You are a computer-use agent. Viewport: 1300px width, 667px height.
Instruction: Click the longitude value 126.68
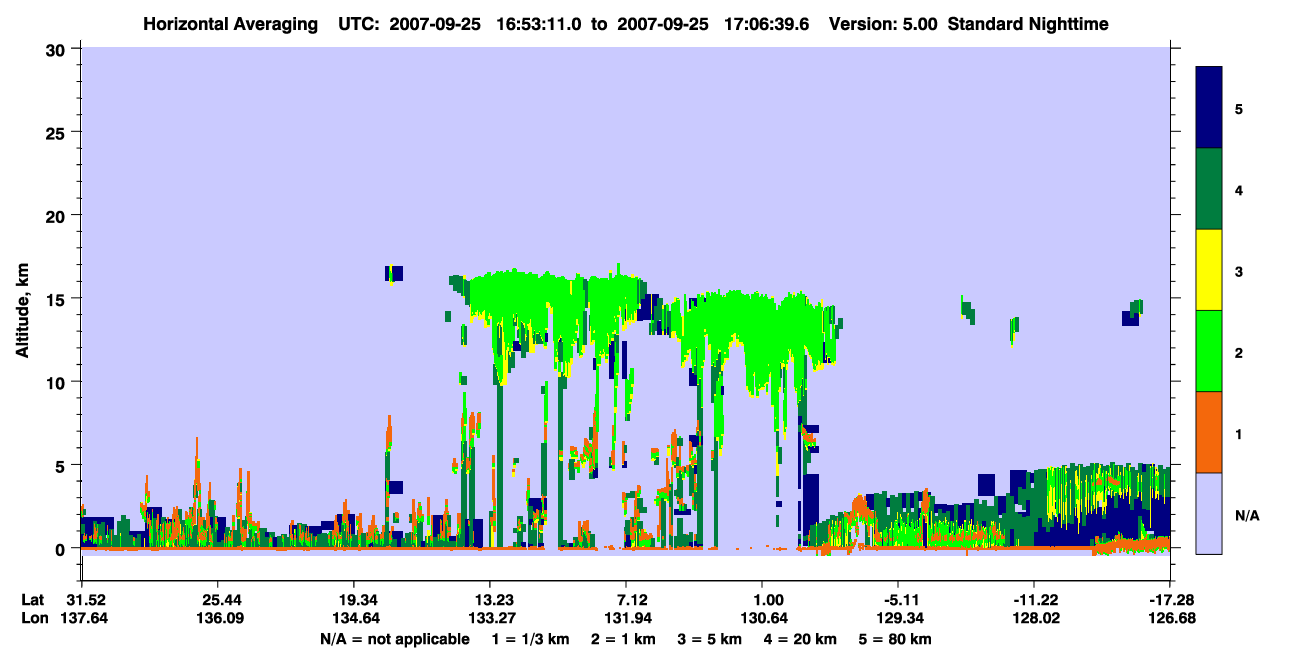[1170, 618]
